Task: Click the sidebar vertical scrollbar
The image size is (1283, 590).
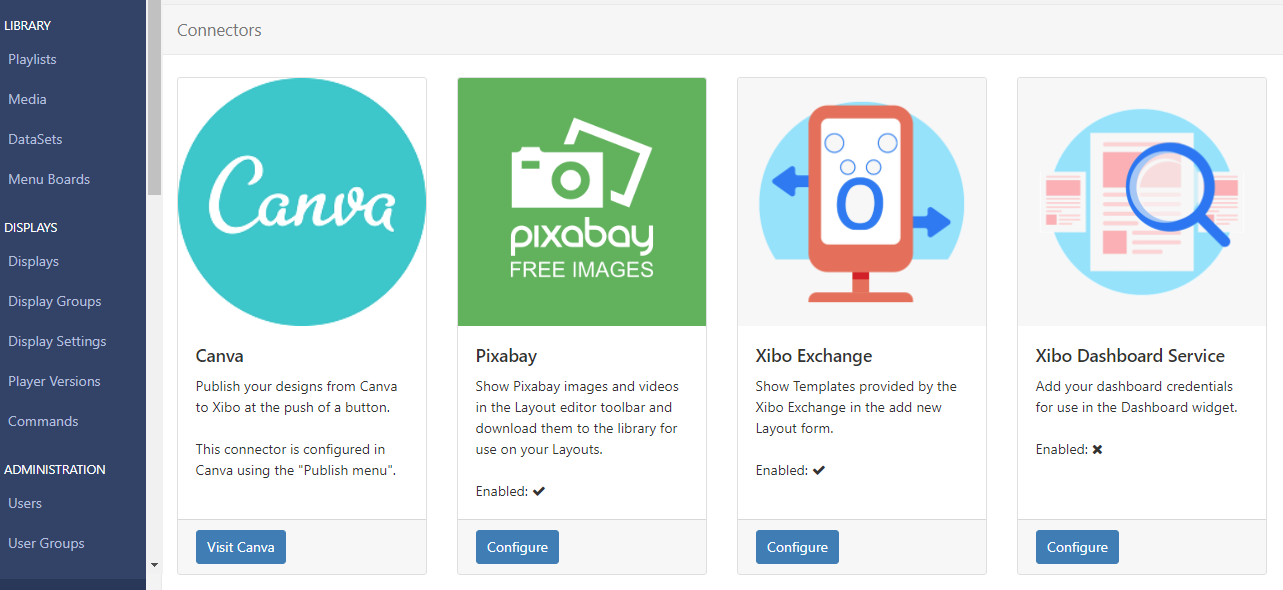Action: point(154,100)
